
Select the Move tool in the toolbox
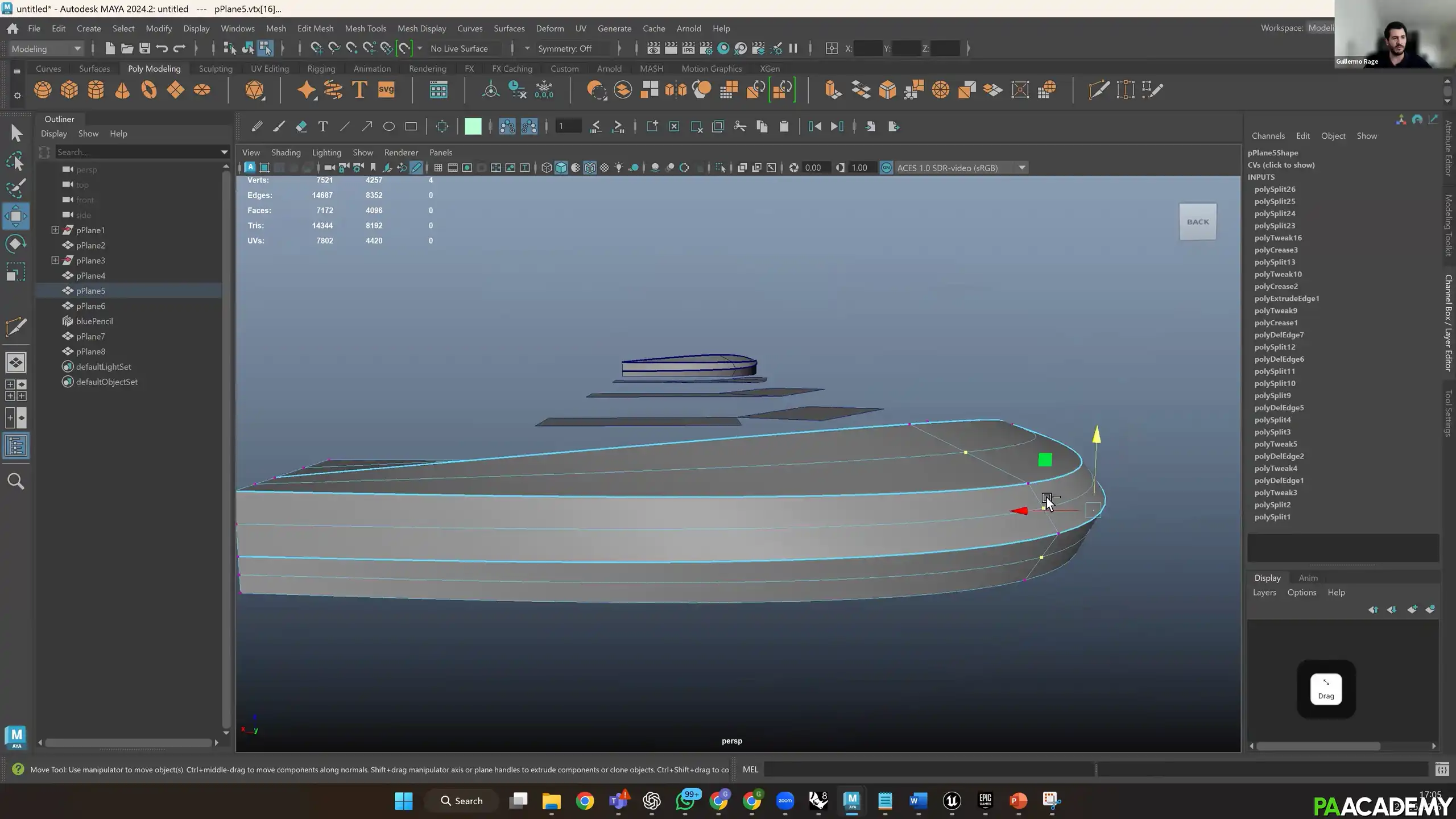point(15,216)
